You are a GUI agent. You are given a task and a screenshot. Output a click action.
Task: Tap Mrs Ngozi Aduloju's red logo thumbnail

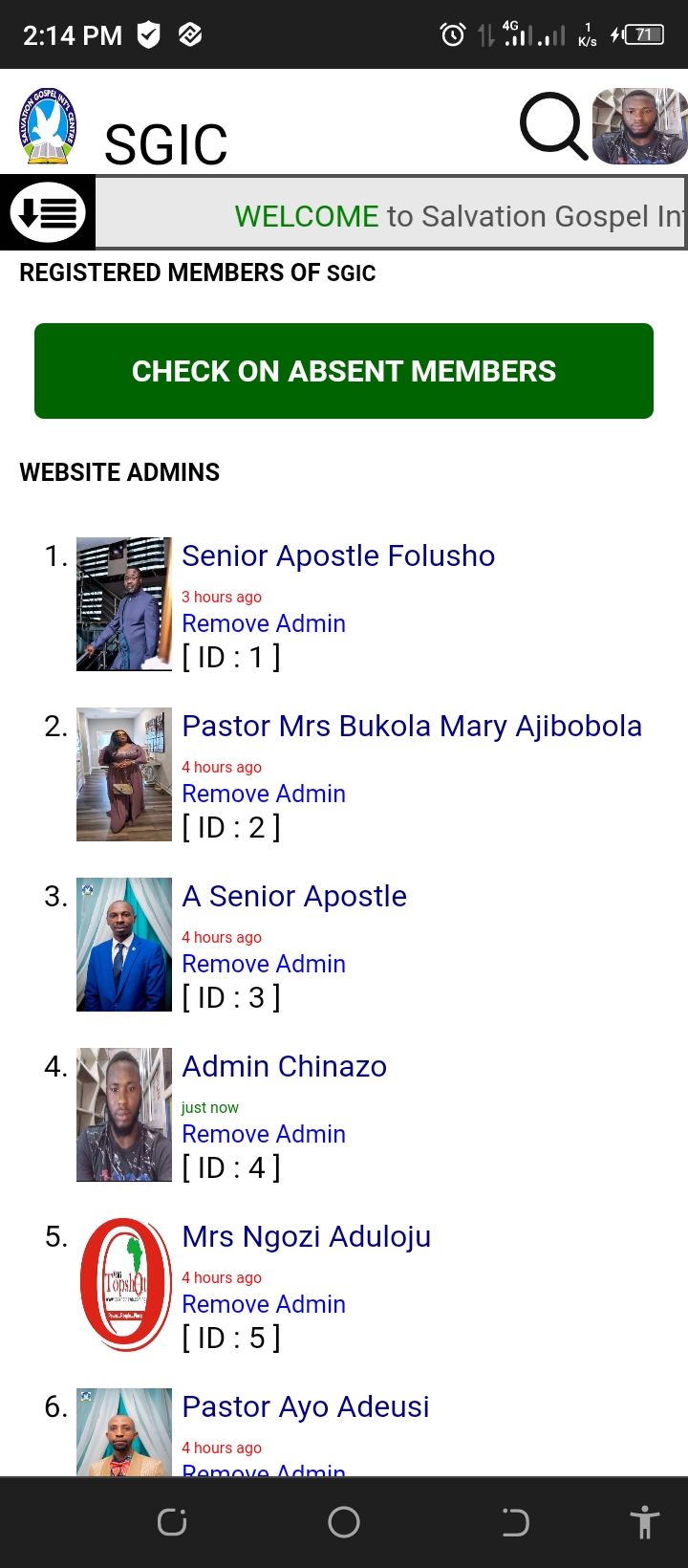(124, 1284)
